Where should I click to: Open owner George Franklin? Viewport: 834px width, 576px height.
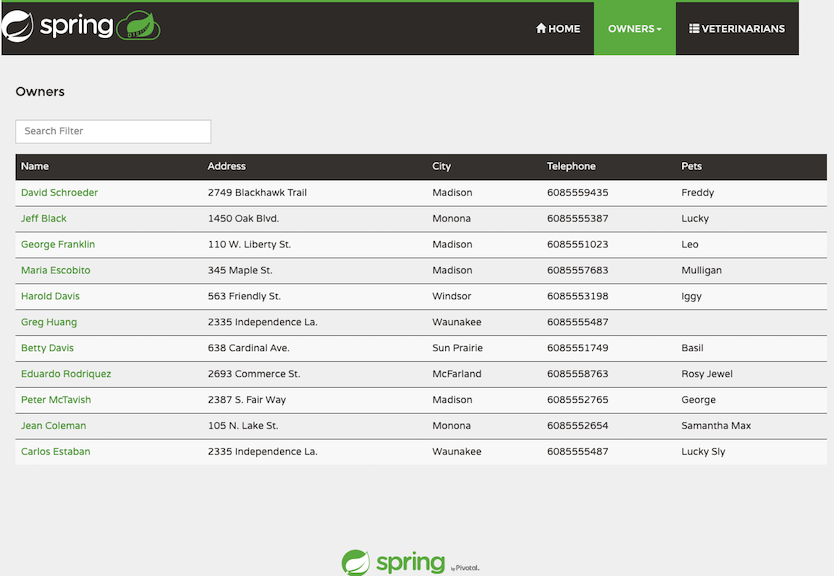(58, 245)
